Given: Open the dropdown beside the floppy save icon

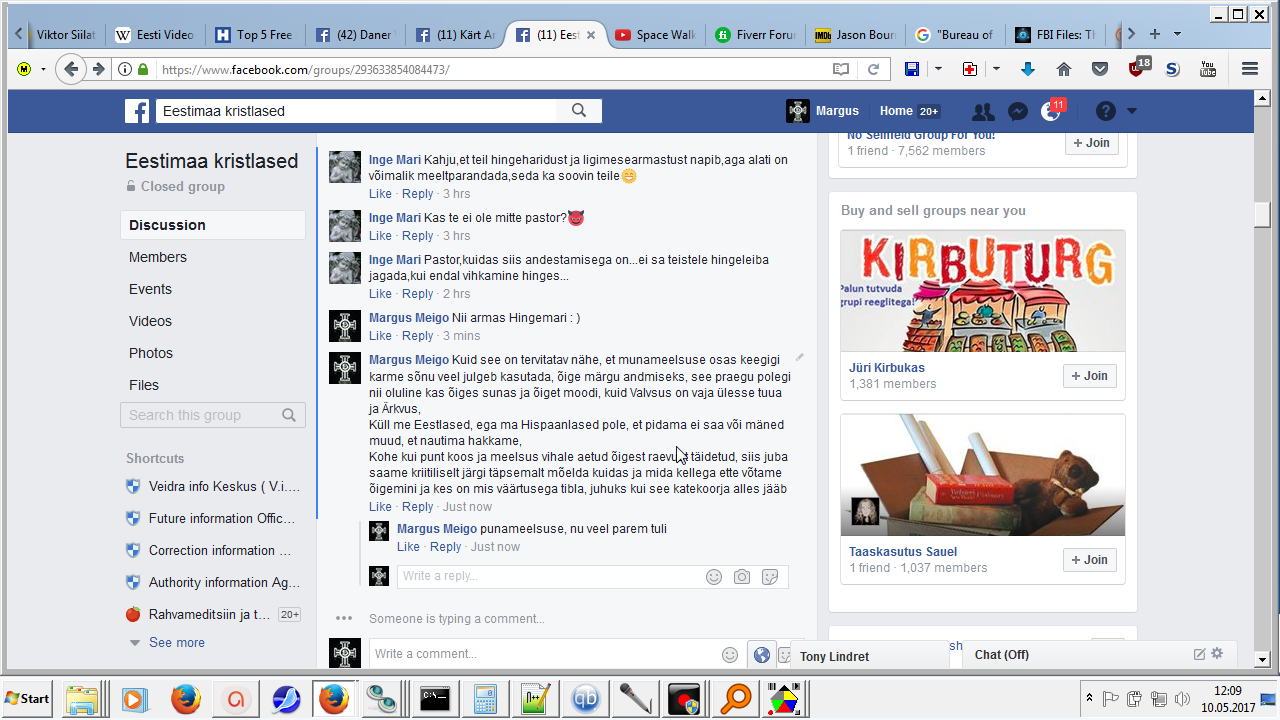Looking at the screenshot, I should pos(938,69).
